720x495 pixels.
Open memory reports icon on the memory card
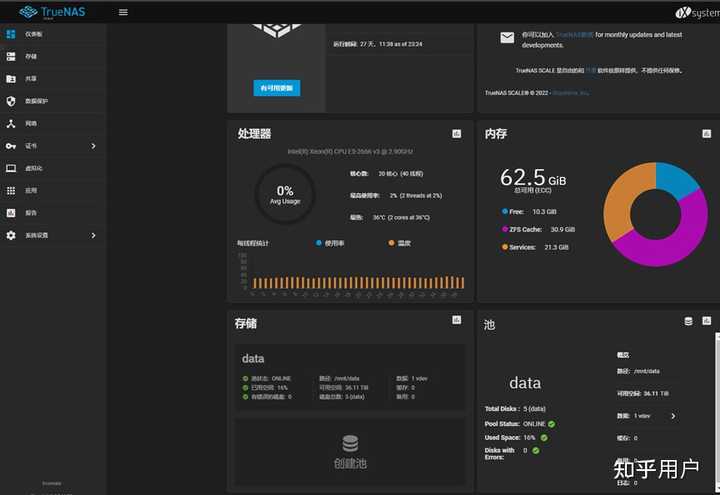tap(707, 134)
